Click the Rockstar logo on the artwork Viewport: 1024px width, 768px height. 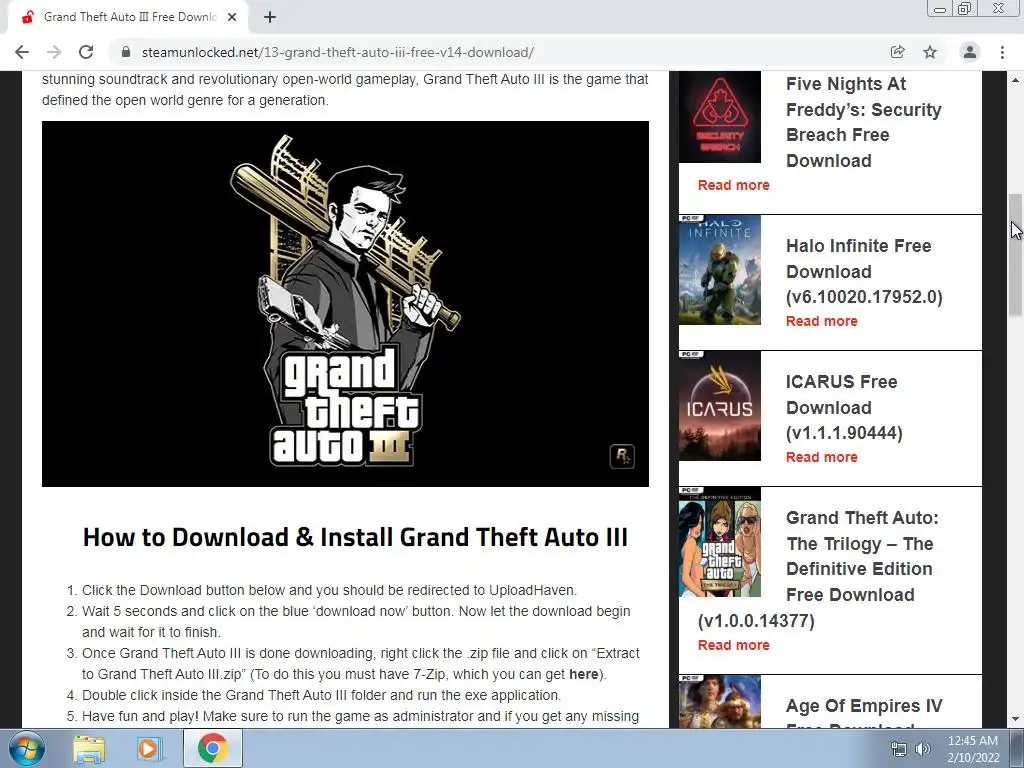coord(622,456)
